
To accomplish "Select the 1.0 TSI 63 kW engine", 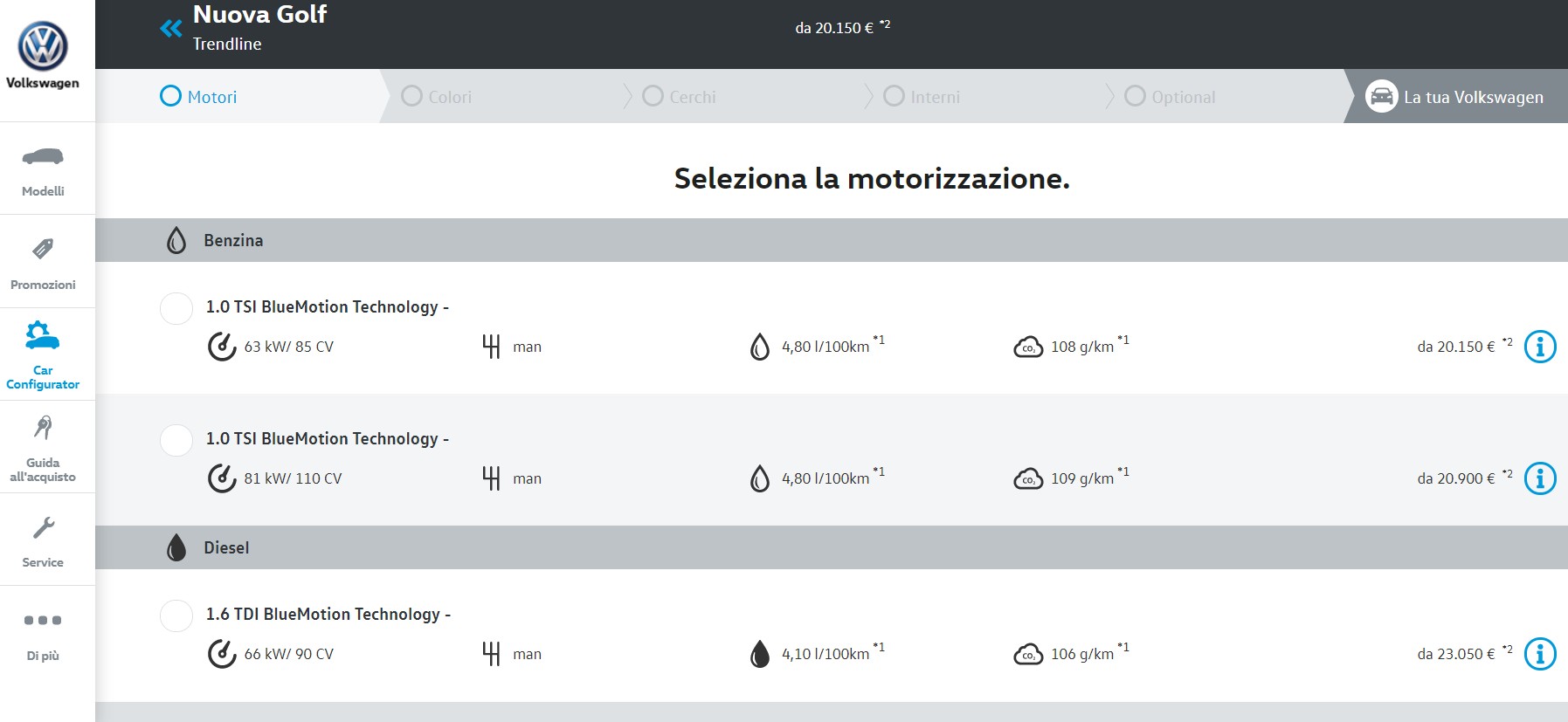I will click(x=176, y=308).
